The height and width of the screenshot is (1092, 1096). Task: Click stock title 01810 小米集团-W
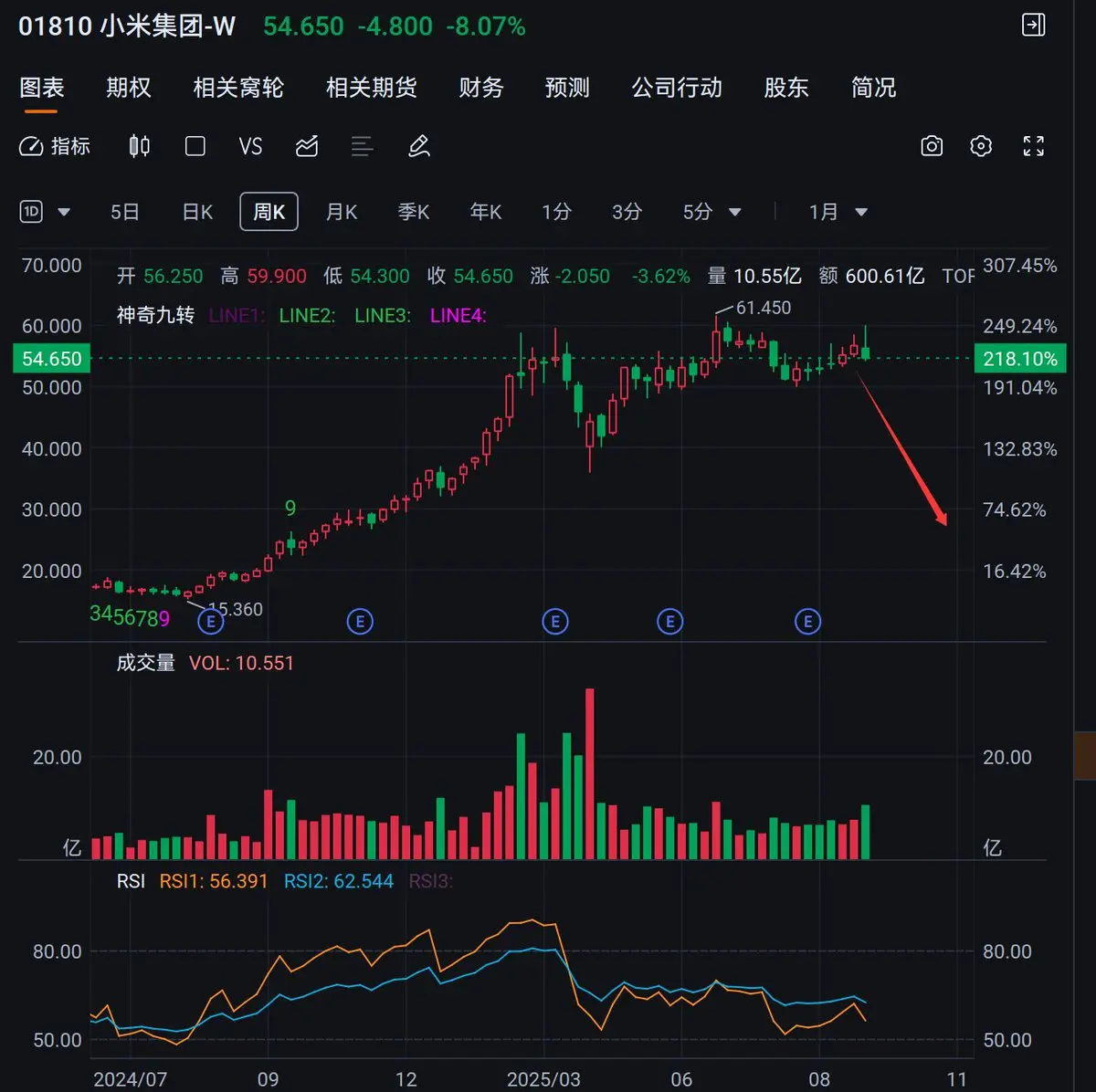(127, 26)
